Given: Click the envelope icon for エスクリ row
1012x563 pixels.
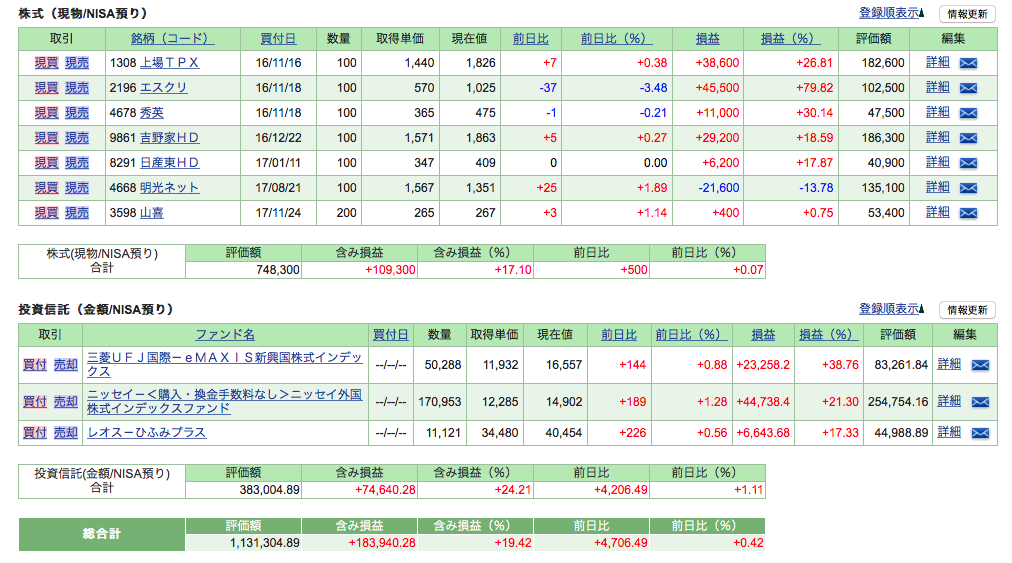Looking at the screenshot, I should click(x=968, y=88).
